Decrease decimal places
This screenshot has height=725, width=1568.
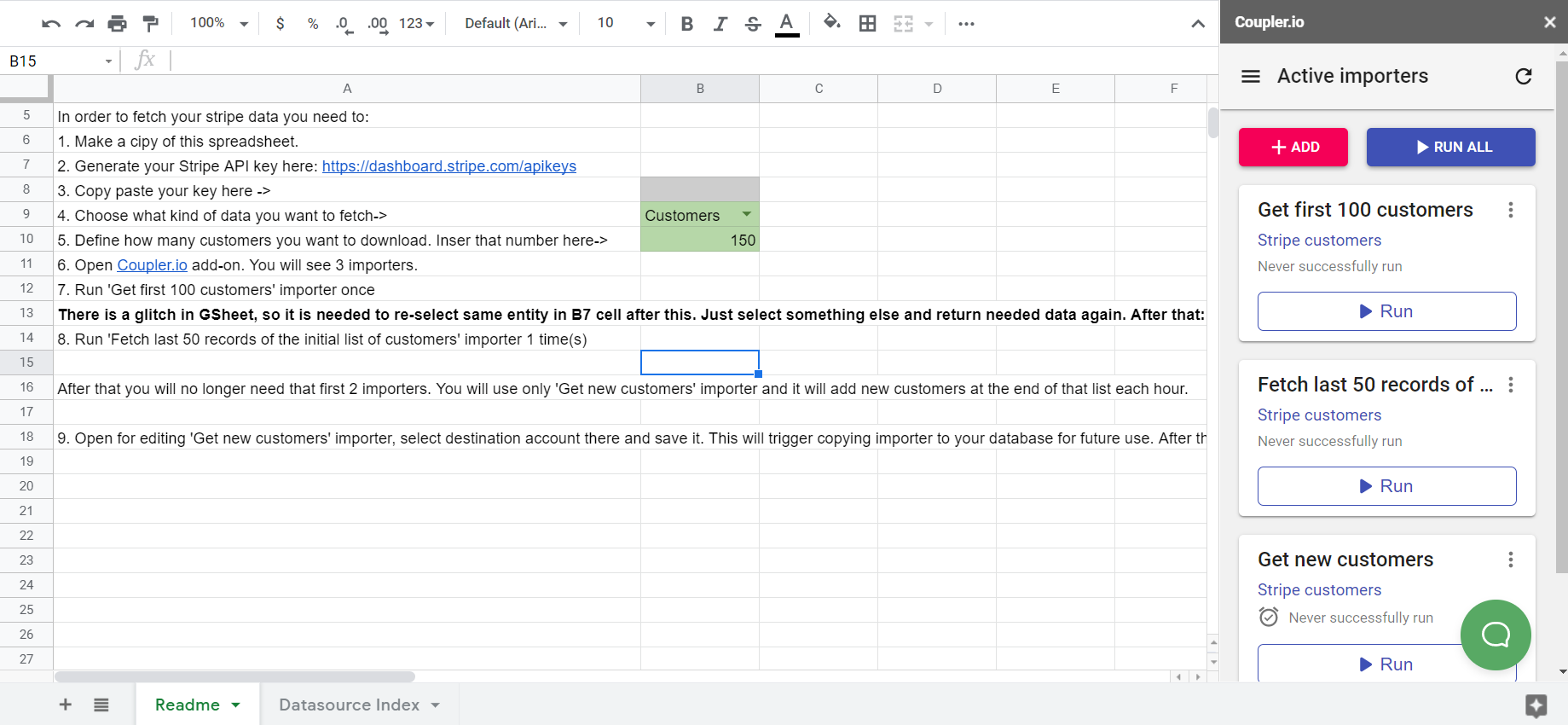344,25
